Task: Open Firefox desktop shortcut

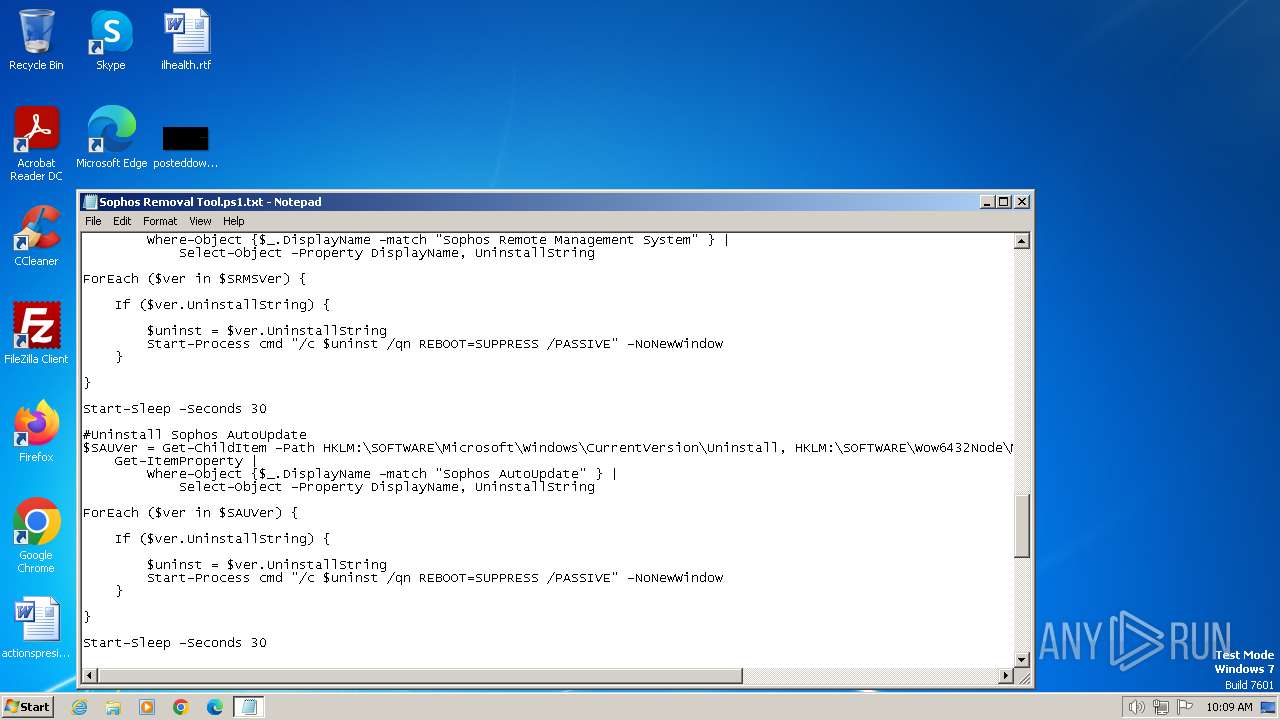Action: (x=36, y=432)
